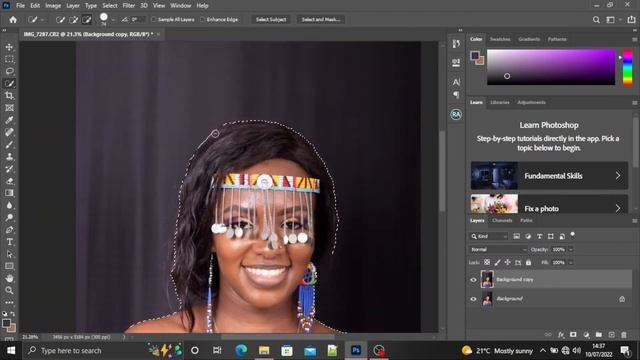This screenshot has height=360, width=640.
Task: Open the Layers panel menu
Action: 634,220
